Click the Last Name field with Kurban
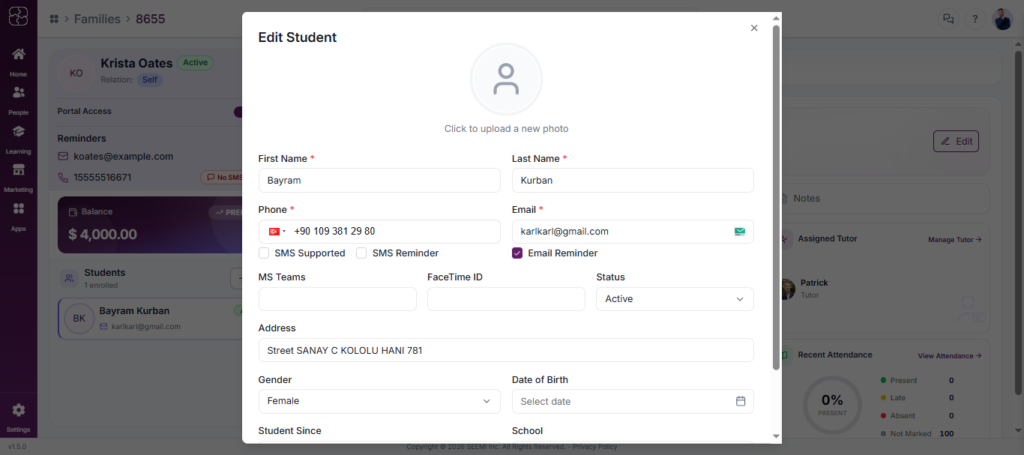The image size is (1024, 455). [x=633, y=180]
